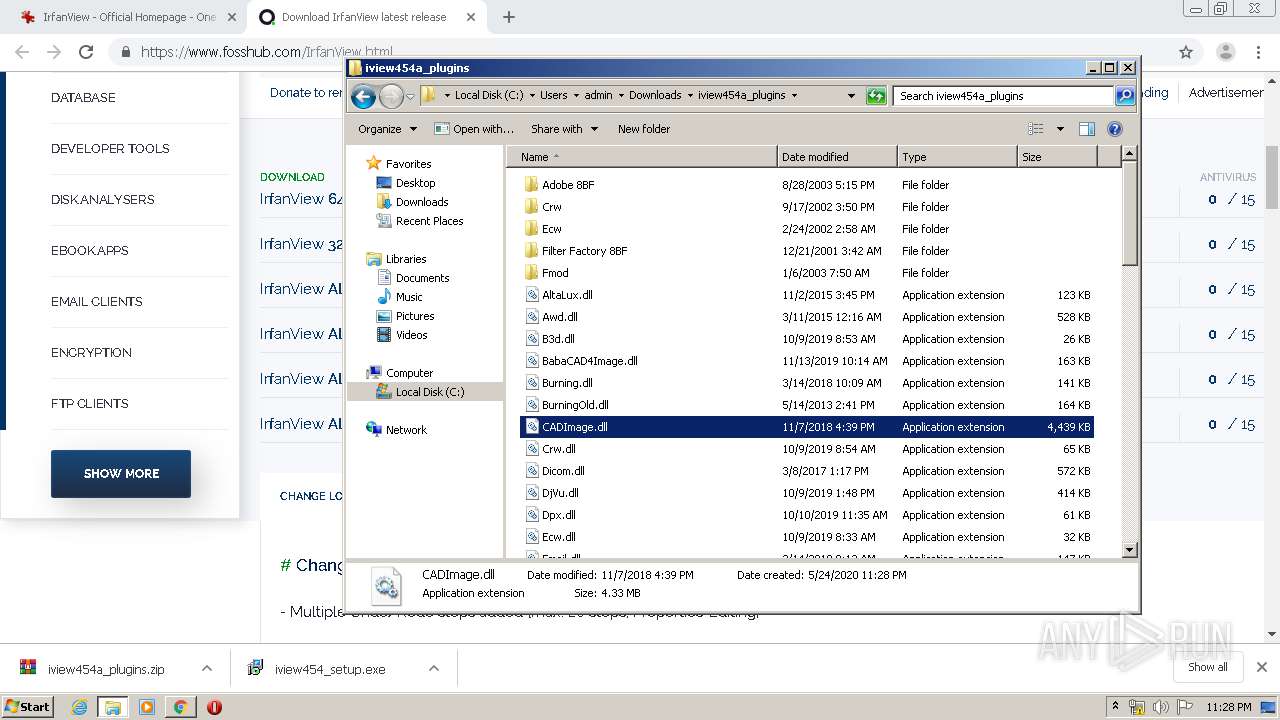Sort files by Type column header

click(x=957, y=157)
